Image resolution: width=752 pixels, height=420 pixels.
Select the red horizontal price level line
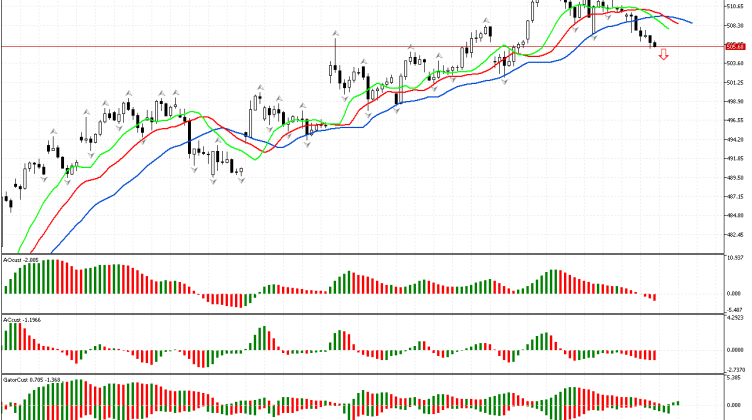[x=300, y=46]
